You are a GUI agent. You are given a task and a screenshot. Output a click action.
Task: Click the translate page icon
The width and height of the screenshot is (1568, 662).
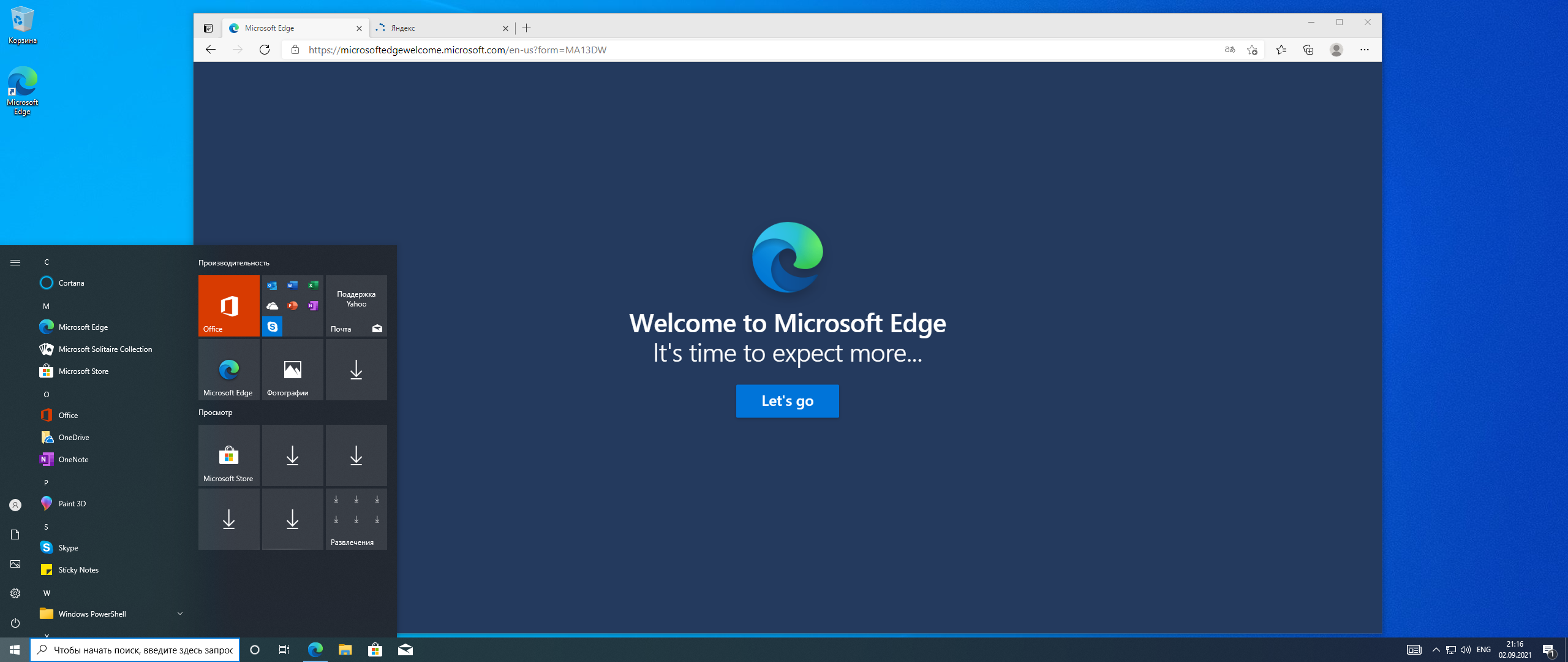tap(1229, 50)
